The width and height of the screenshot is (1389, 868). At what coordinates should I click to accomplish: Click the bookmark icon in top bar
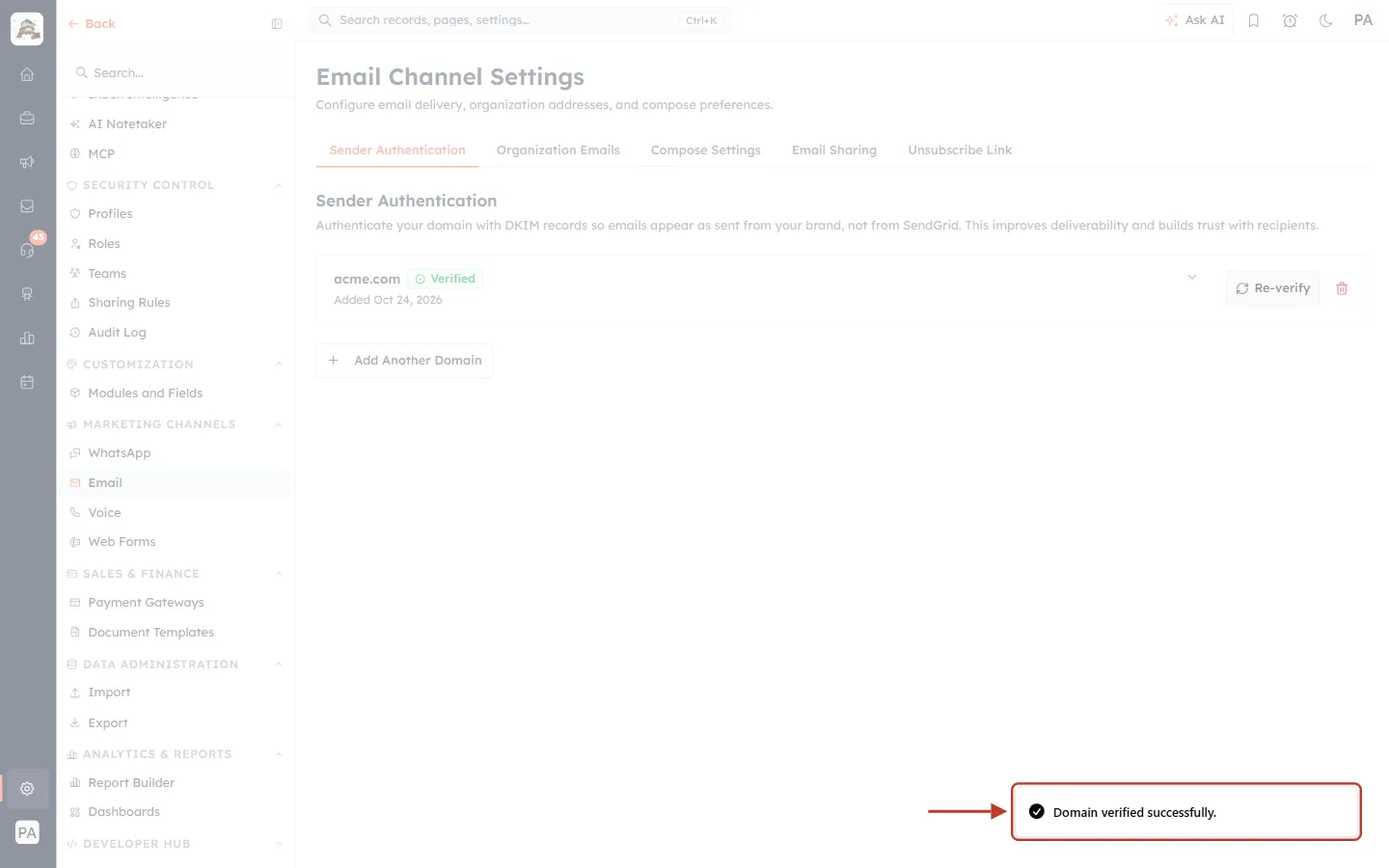[x=1254, y=20]
